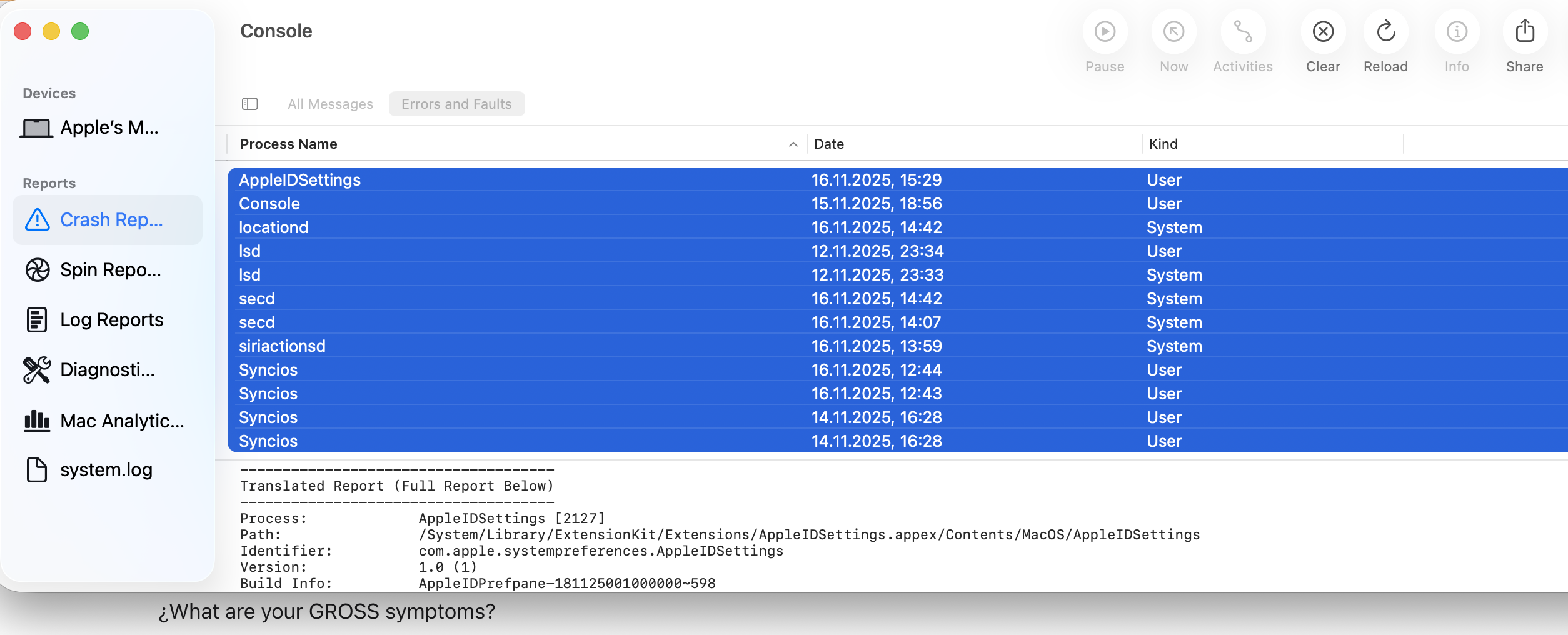Open system.log in the sidebar

click(x=108, y=470)
